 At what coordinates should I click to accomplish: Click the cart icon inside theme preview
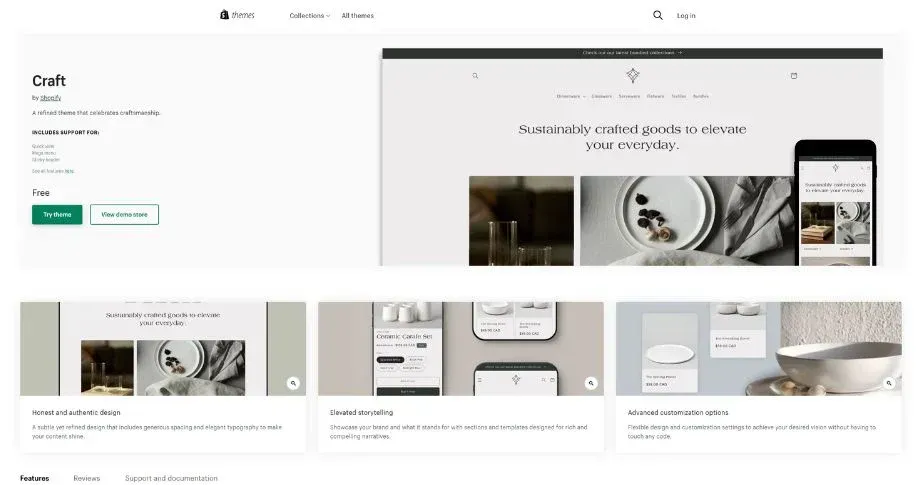794,75
